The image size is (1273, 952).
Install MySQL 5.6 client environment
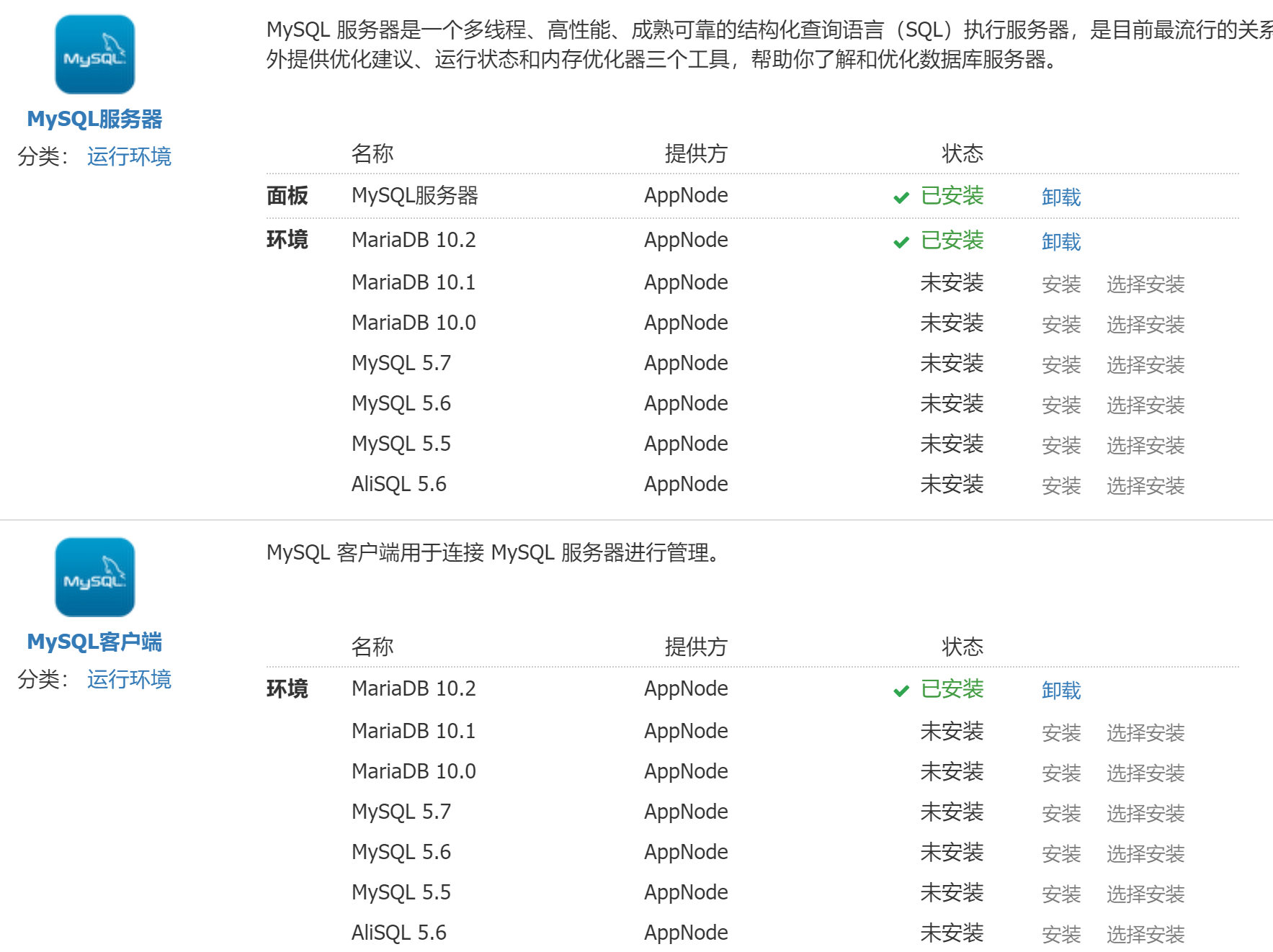(x=1060, y=853)
